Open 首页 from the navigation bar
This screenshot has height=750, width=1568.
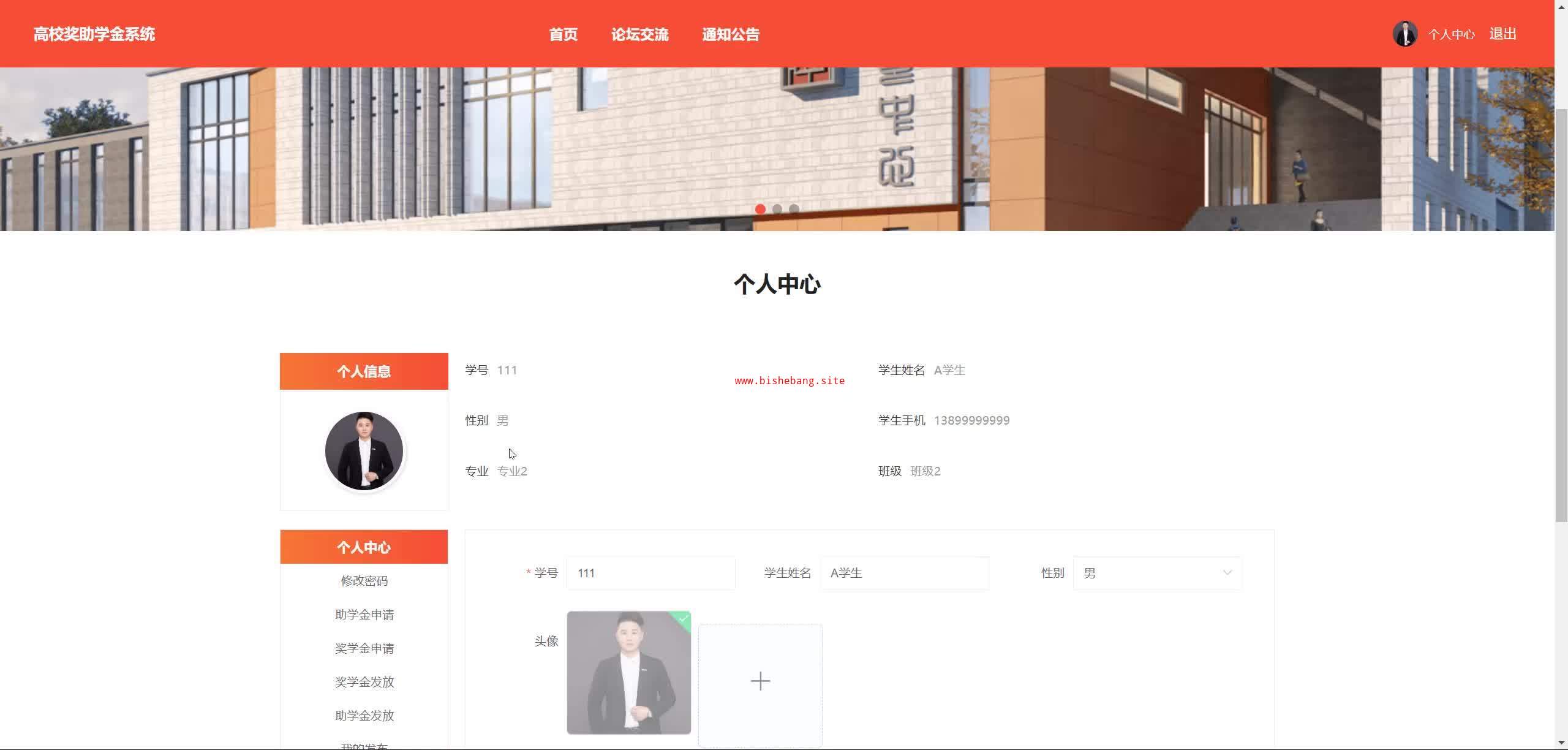(x=563, y=34)
